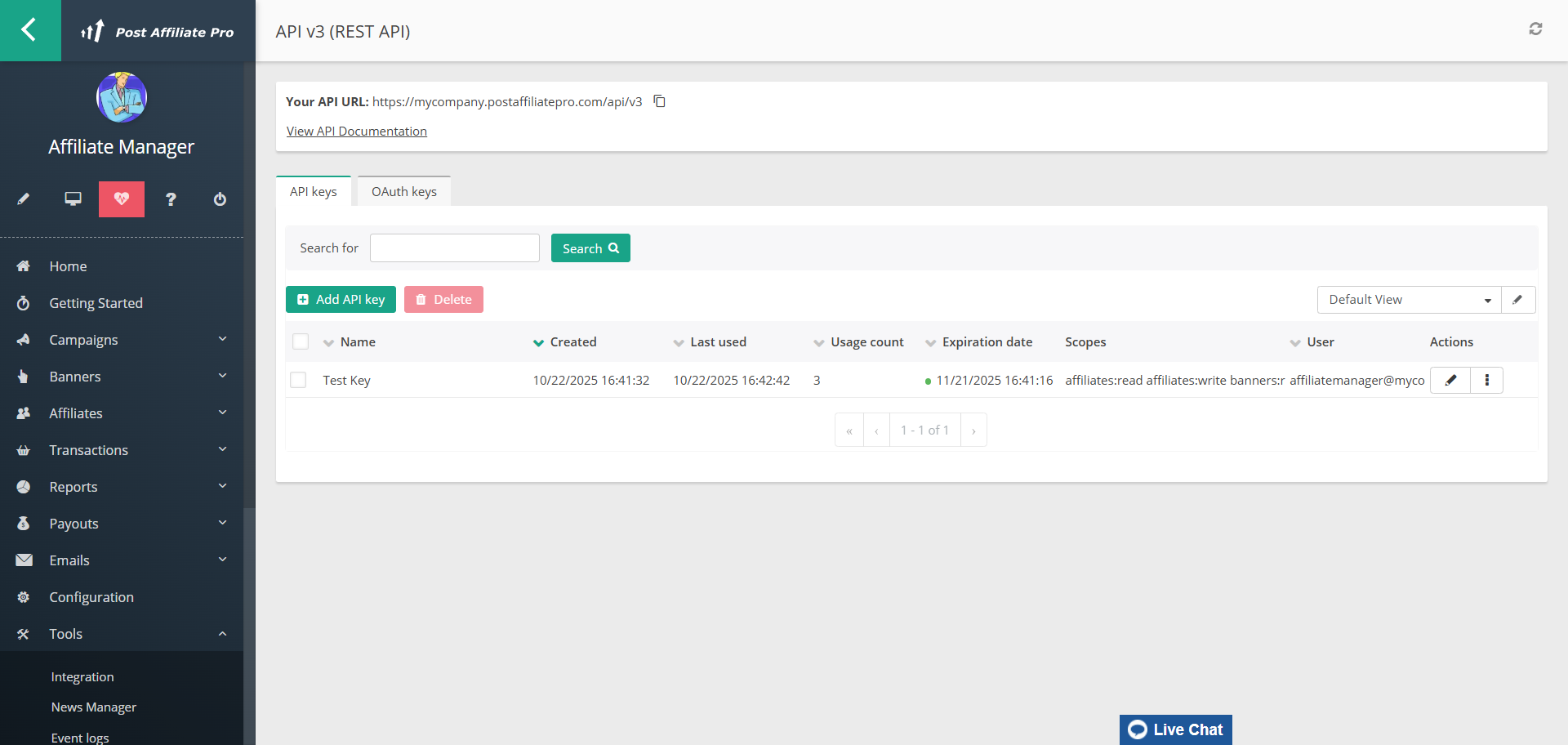Toggle the select-all header checkbox
1568x745 pixels.
pyautogui.click(x=301, y=341)
